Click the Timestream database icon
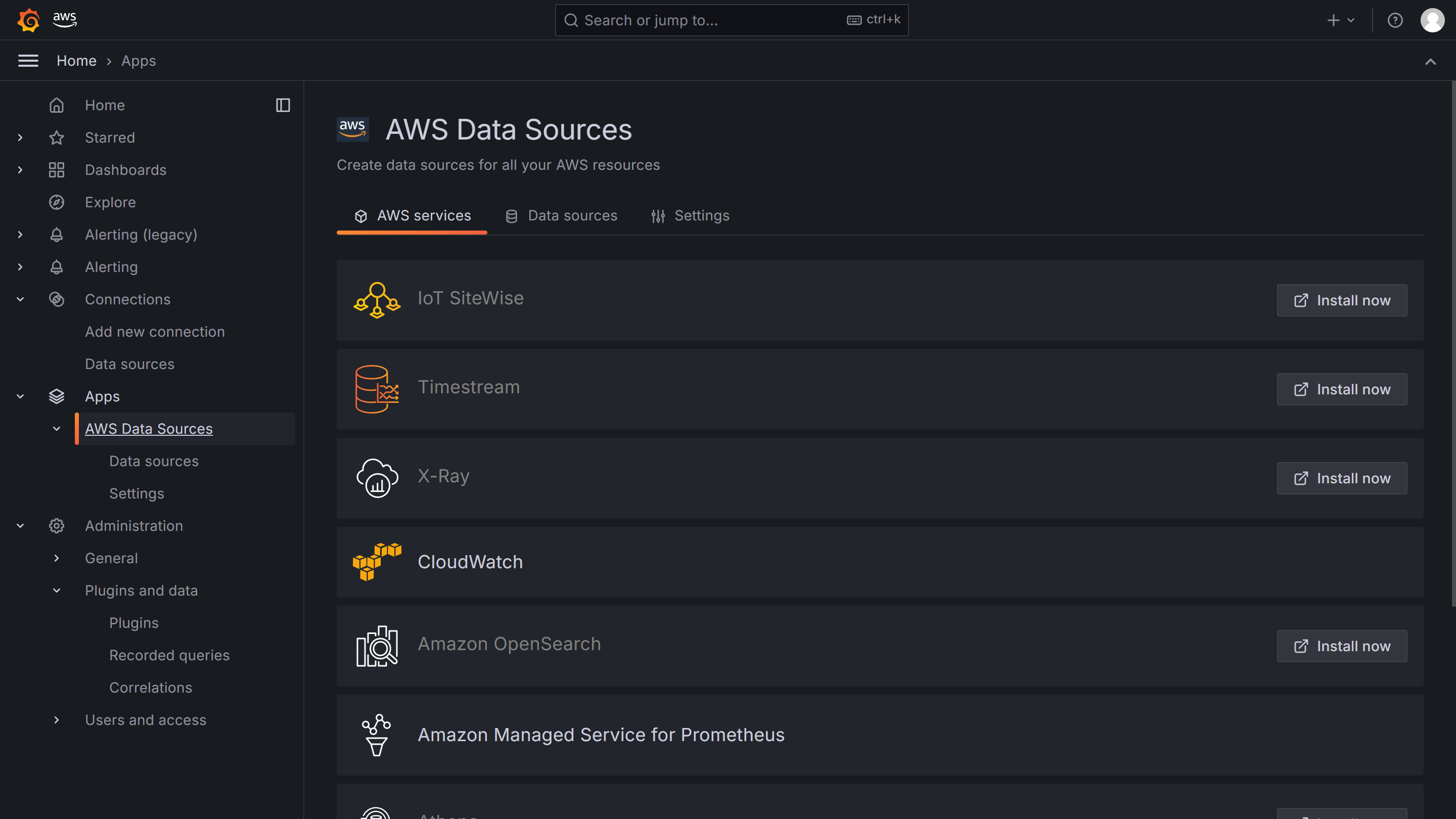 pos(377,389)
